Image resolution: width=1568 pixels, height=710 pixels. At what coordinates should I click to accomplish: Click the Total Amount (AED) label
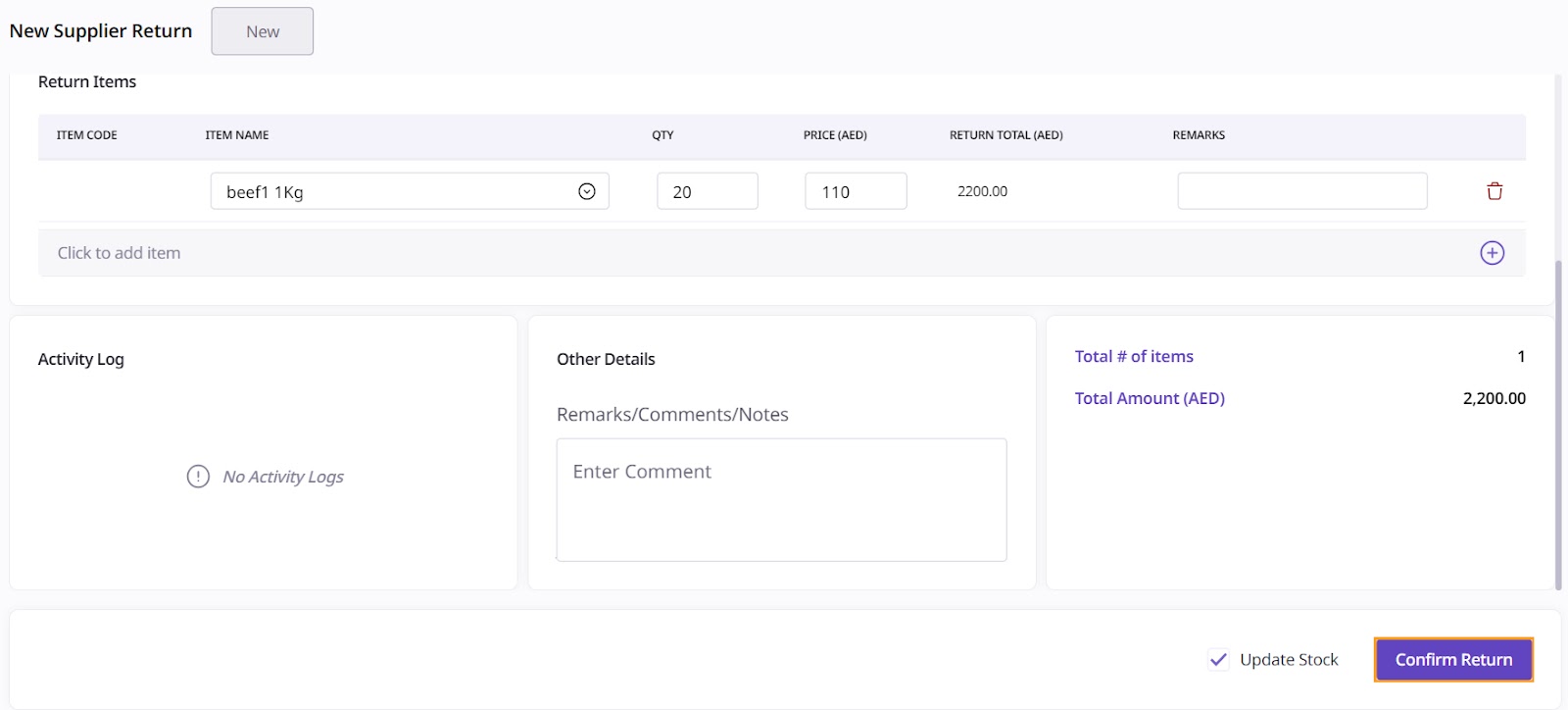(x=1150, y=398)
